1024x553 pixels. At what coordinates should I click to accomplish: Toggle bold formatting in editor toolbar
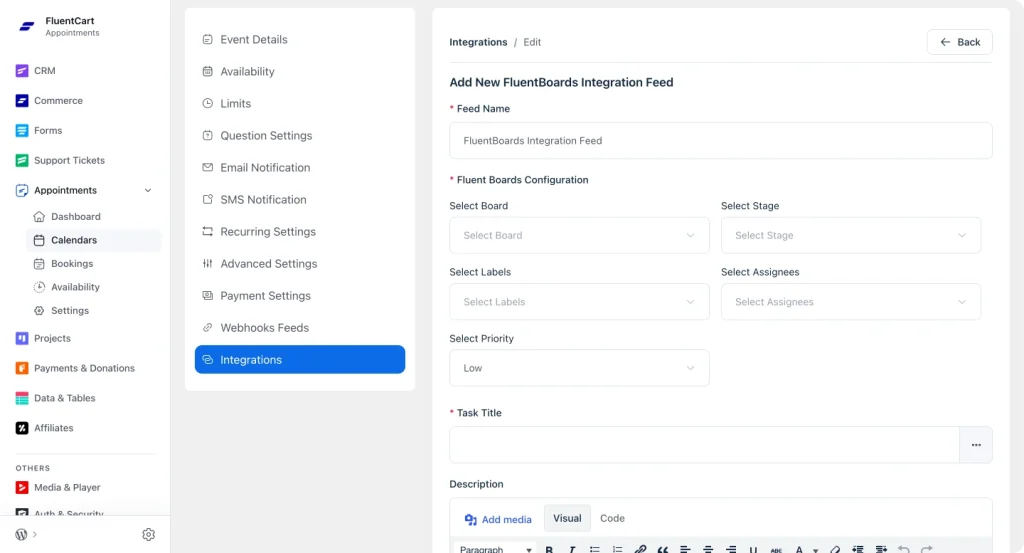549,549
